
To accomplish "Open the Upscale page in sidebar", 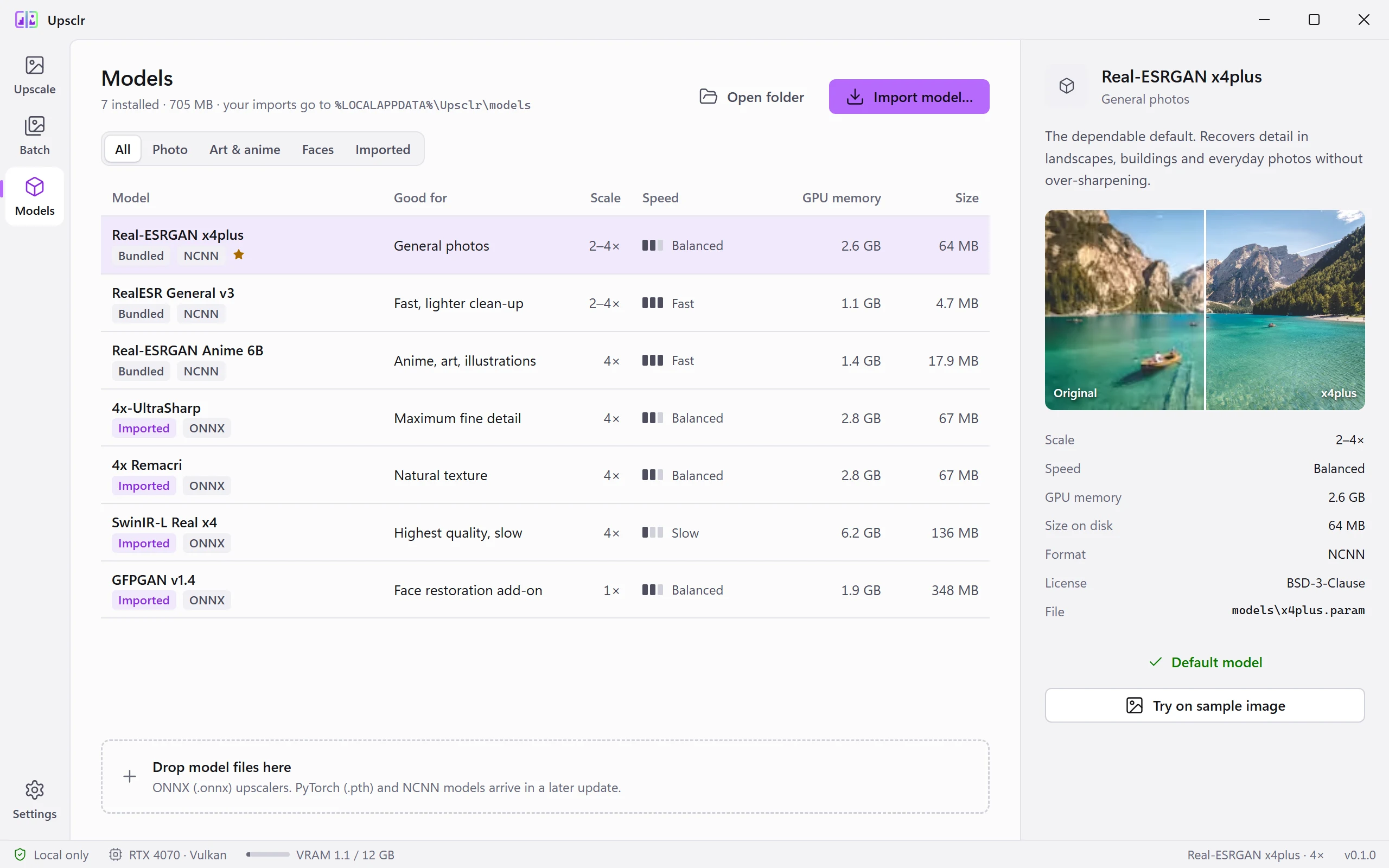I will tap(34, 75).
